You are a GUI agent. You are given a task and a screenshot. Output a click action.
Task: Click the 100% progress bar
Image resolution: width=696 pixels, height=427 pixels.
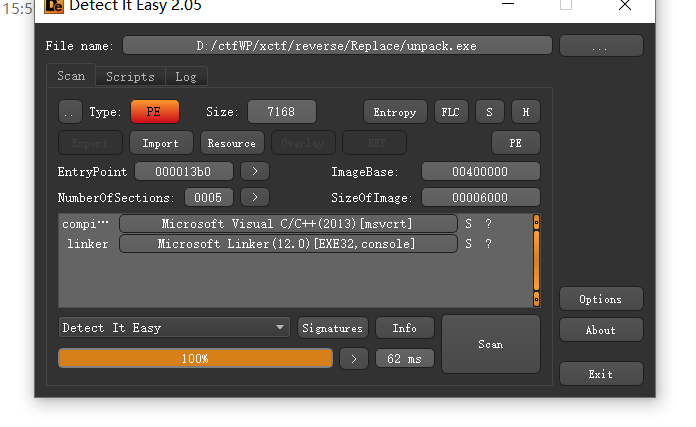pyautogui.click(x=195, y=359)
